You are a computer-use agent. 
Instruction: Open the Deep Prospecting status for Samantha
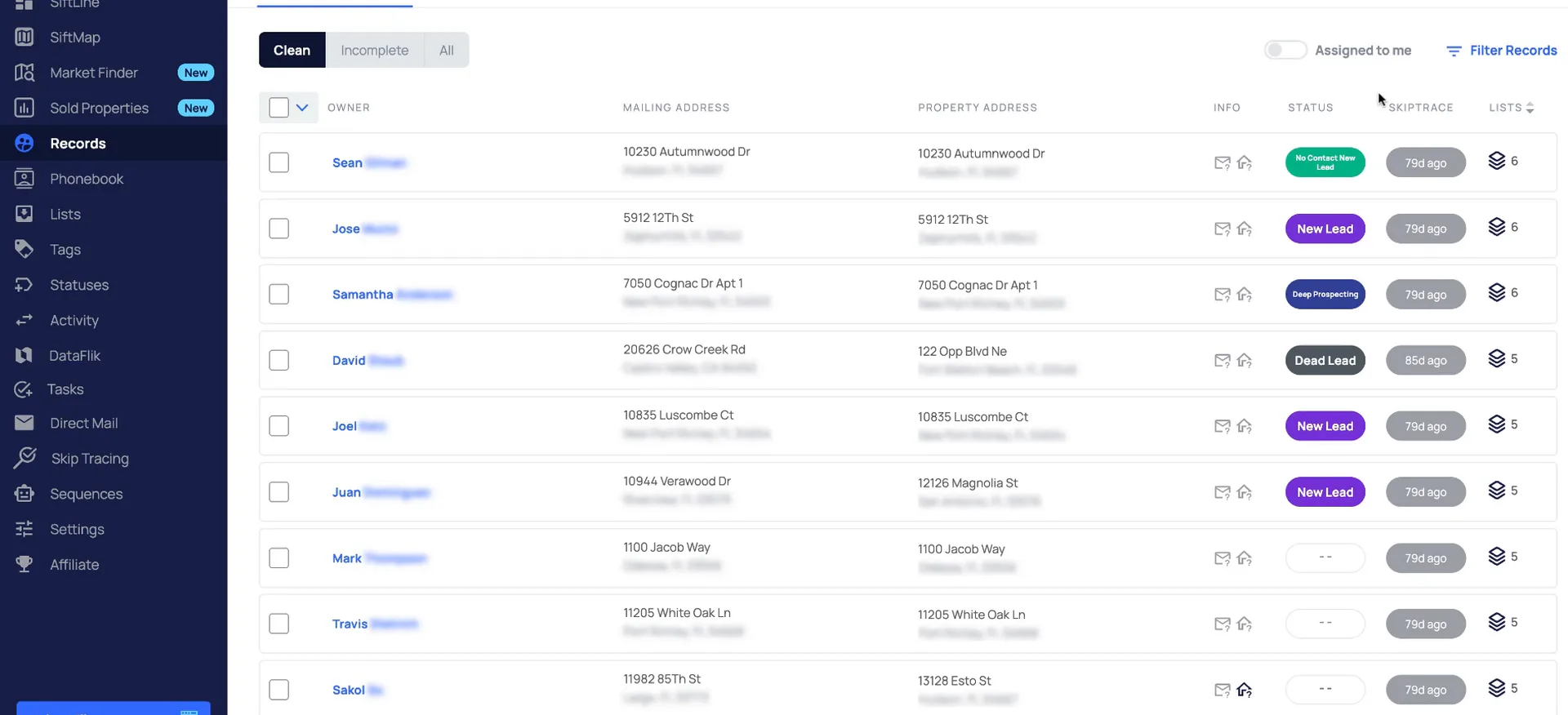(x=1325, y=294)
